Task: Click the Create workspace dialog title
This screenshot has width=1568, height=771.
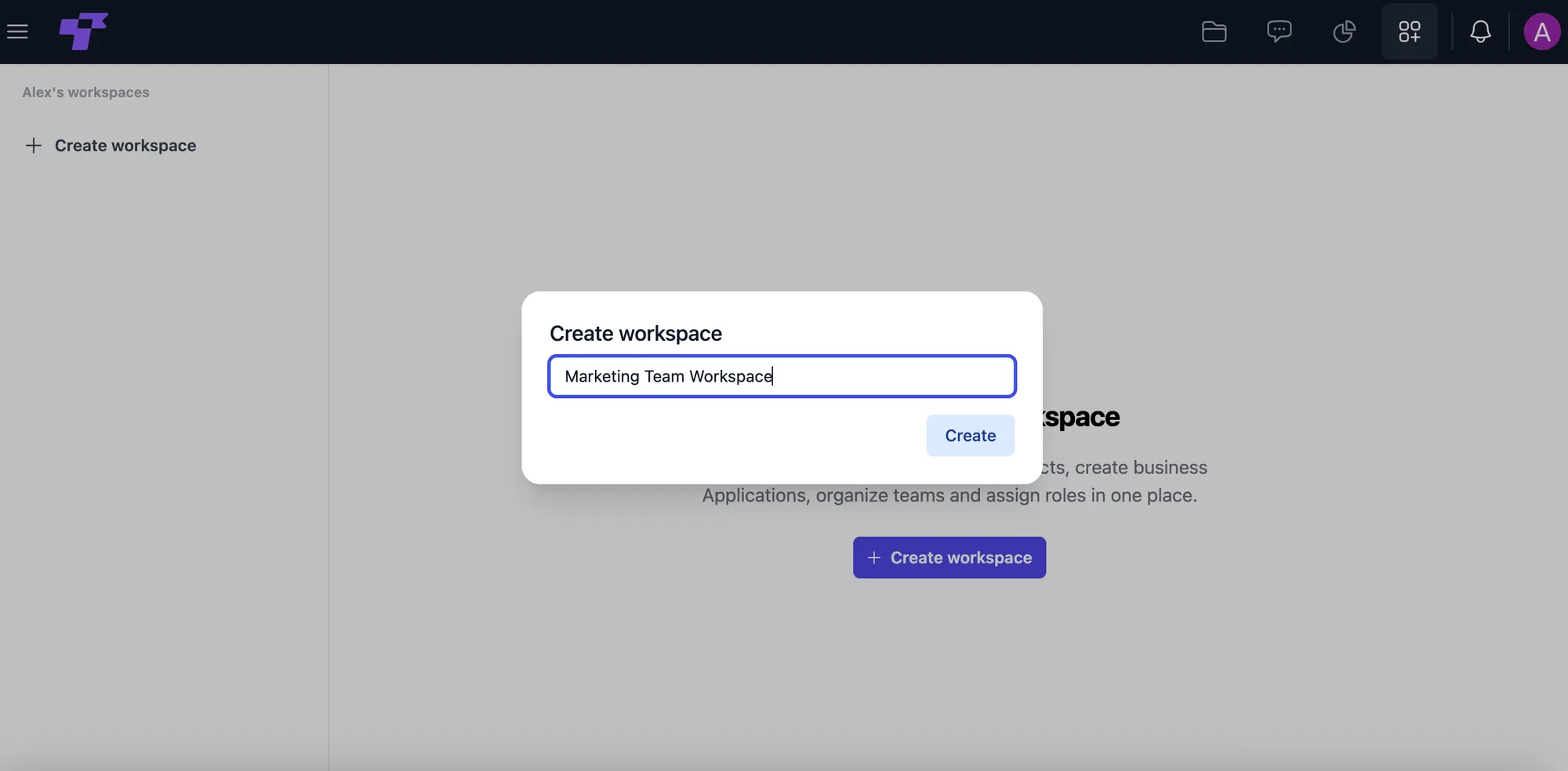Action: pos(636,334)
